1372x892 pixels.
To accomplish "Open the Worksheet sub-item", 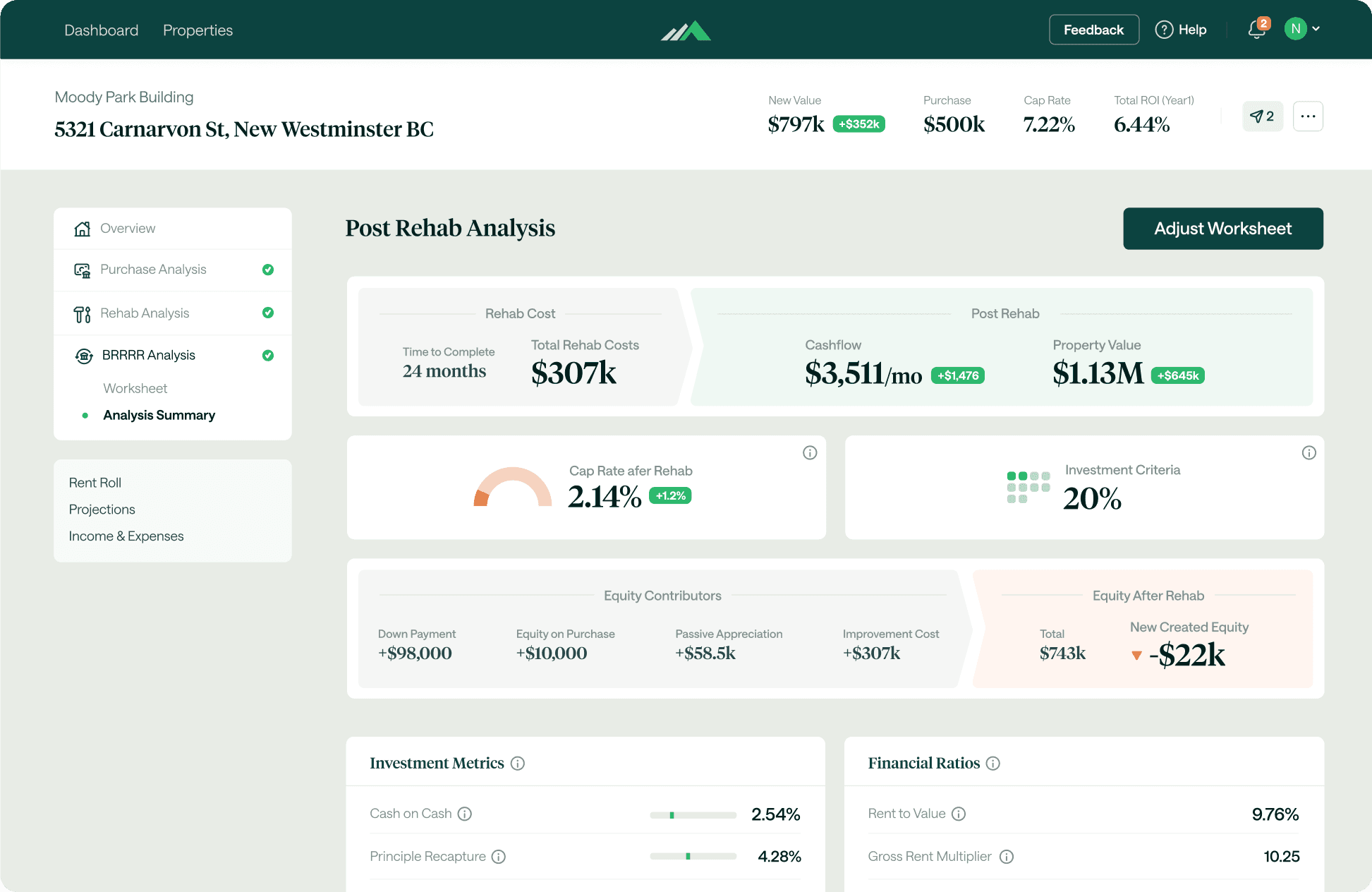I will pos(135,388).
